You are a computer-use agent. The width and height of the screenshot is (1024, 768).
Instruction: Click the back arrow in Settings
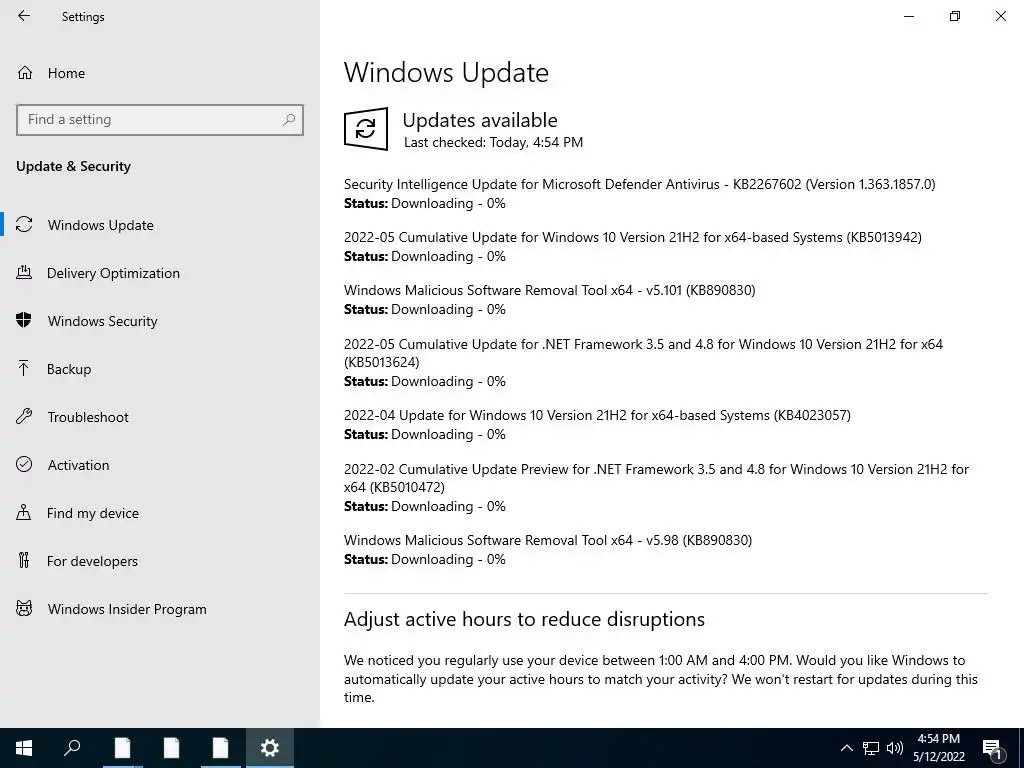click(24, 16)
